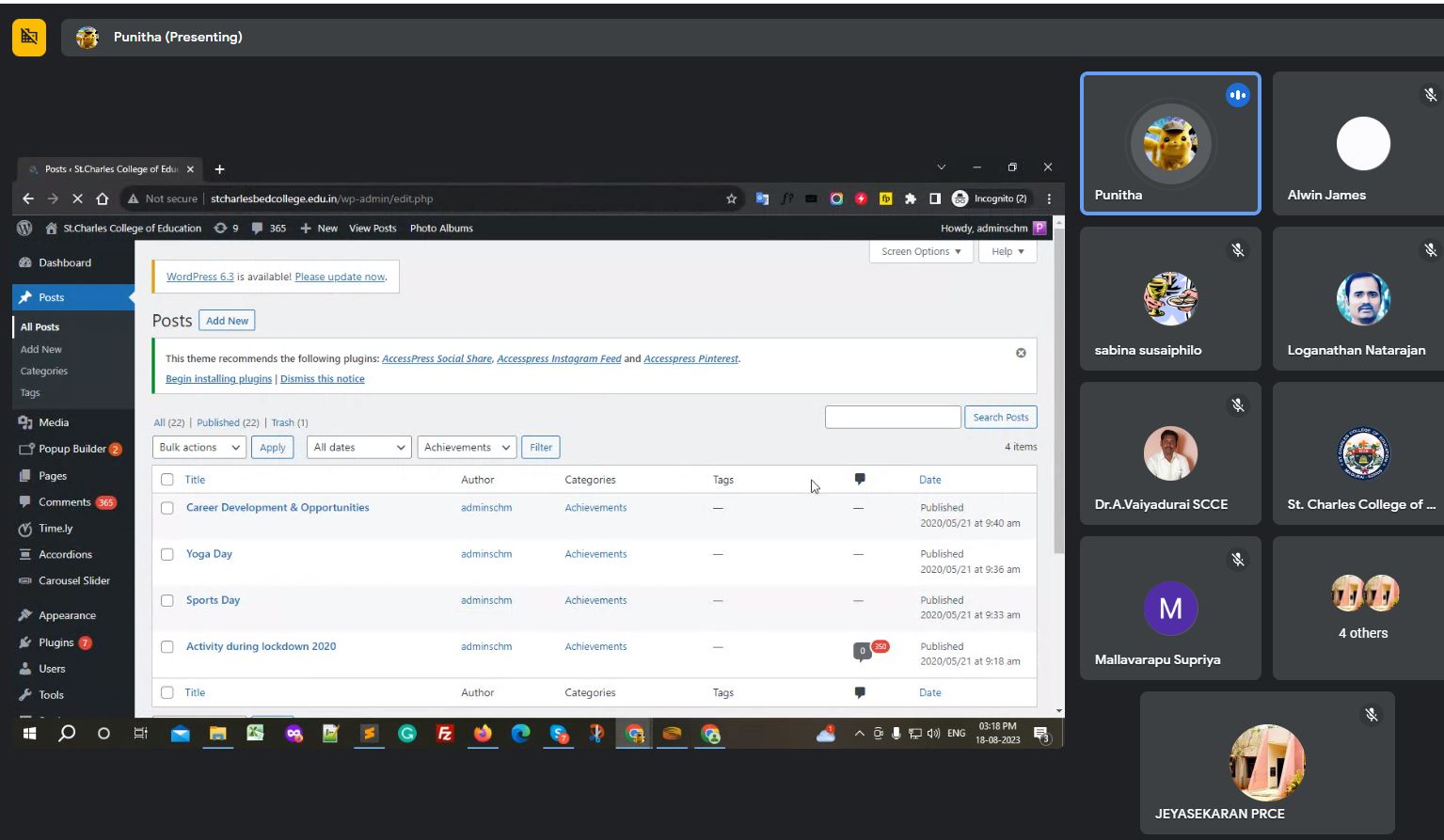1444x840 pixels.
Task: Open the browser extensions puzzle icon
Action: pos(910,198)
